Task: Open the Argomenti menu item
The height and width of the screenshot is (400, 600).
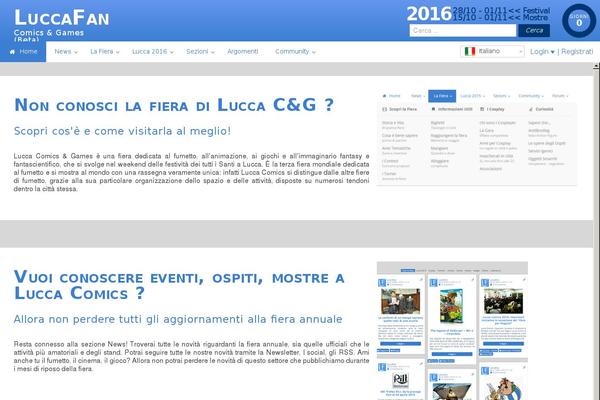Action: pyautogui.click(x=243, y=52)
